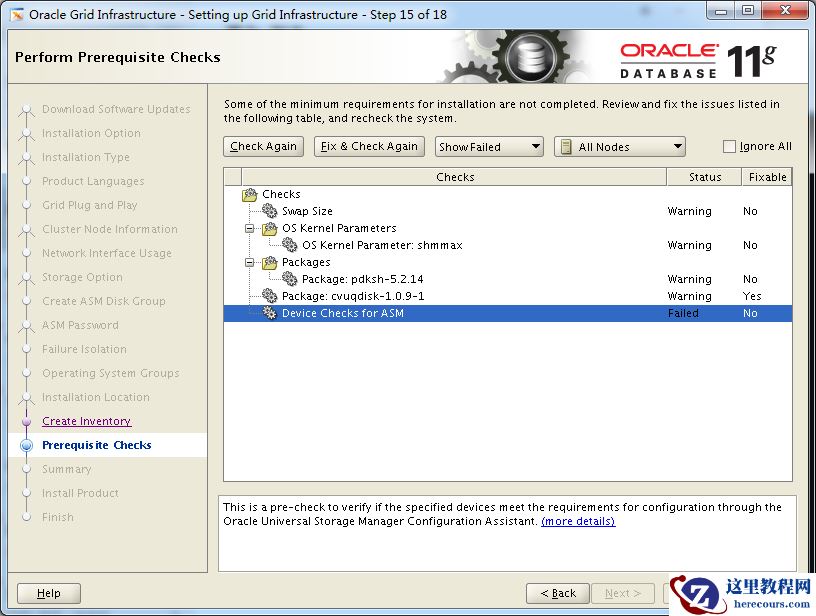
Task: Select Create ASM Disk Group step
Action: (104, 301)
